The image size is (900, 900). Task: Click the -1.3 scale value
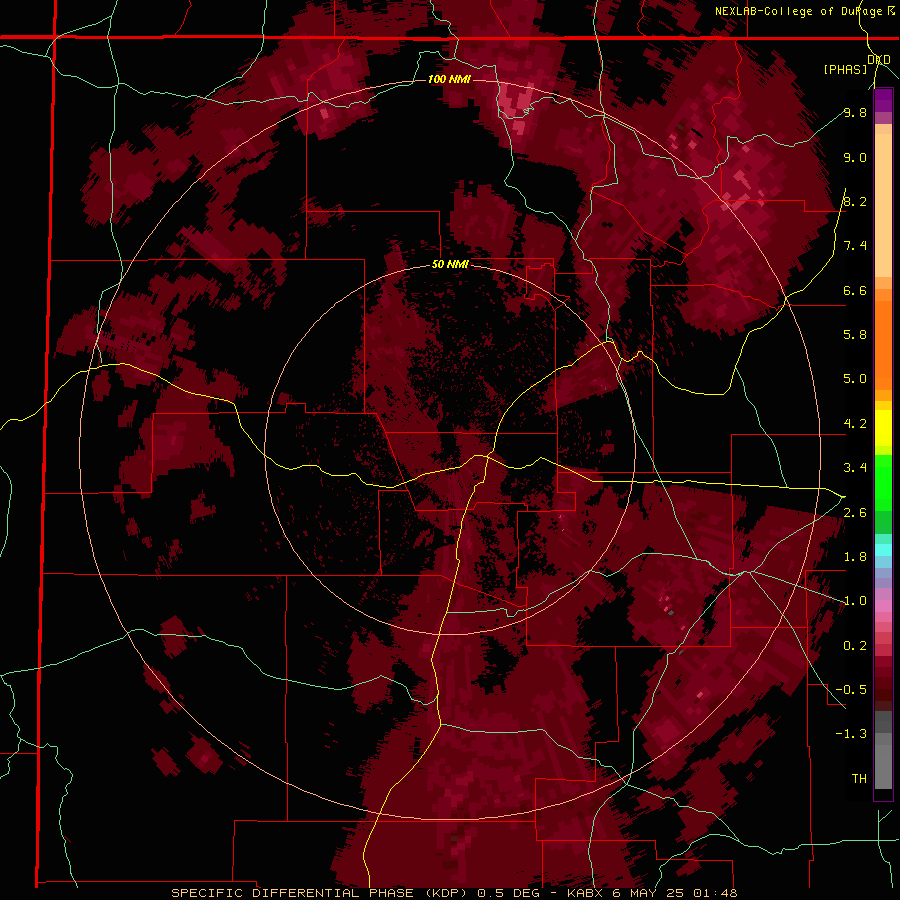(x=851, y=734)
